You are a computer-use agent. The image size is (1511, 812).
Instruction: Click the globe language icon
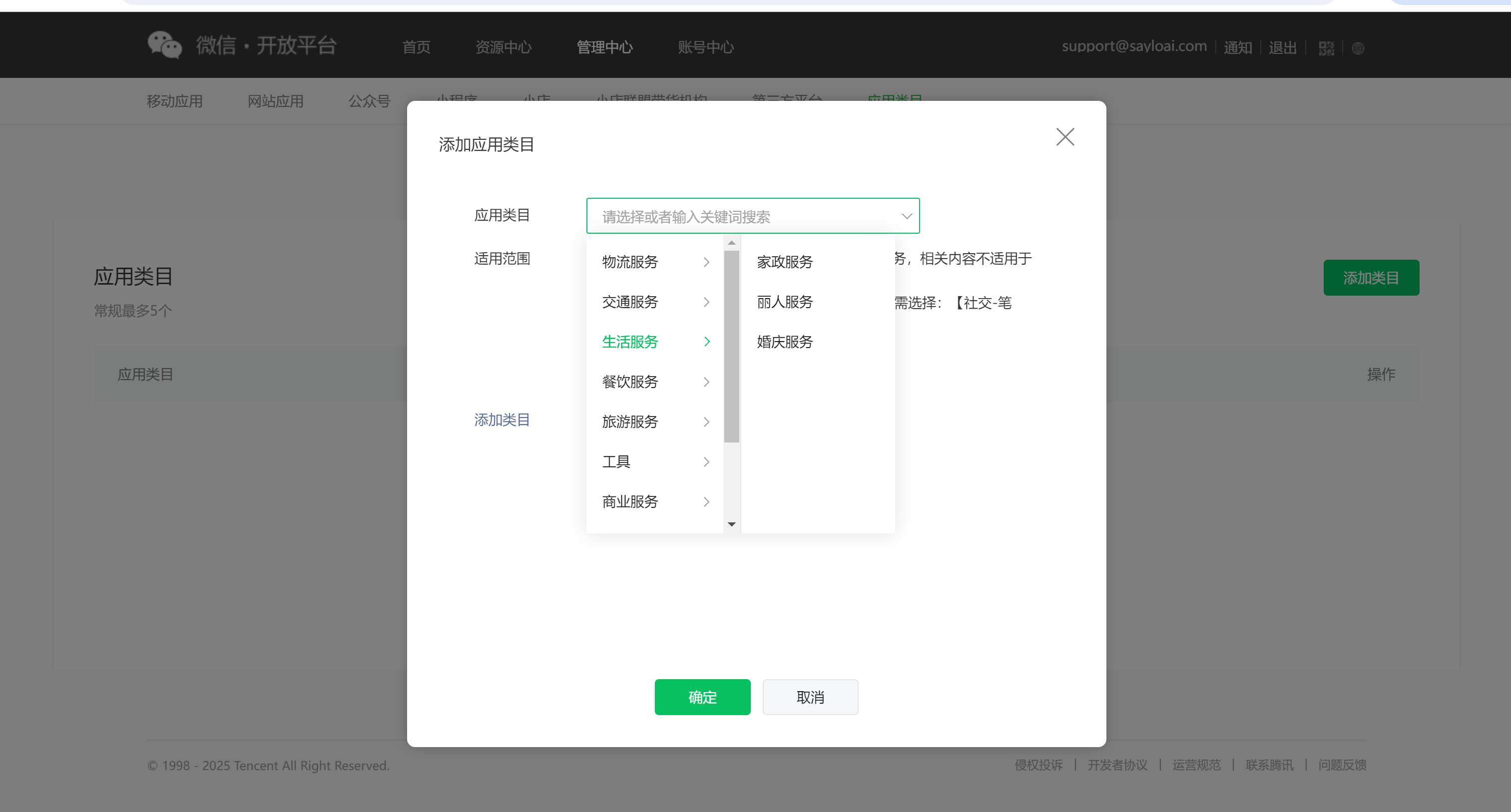1358,48
